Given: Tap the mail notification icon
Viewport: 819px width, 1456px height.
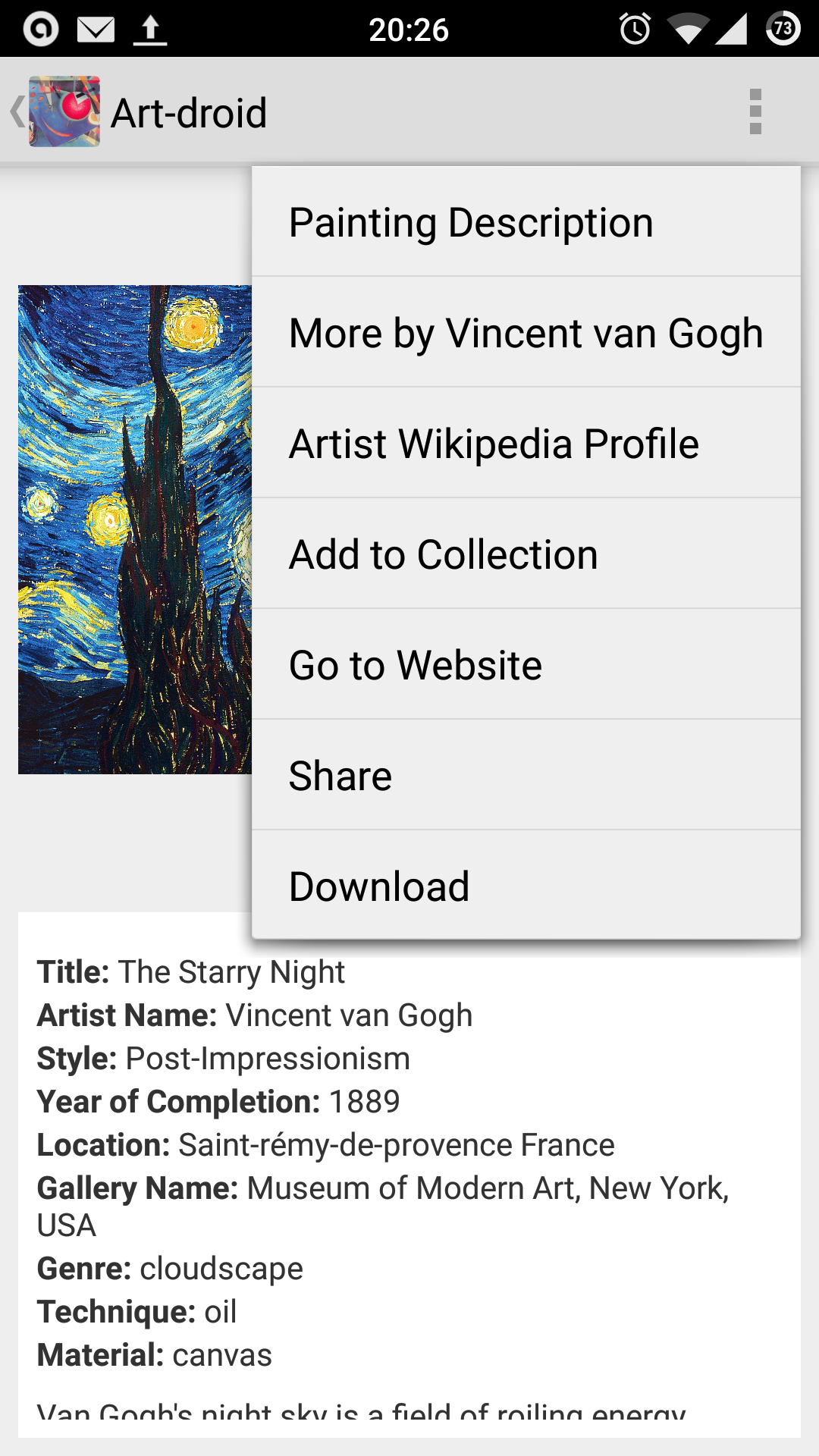Looking at the screenshot, I should [96, 30].
